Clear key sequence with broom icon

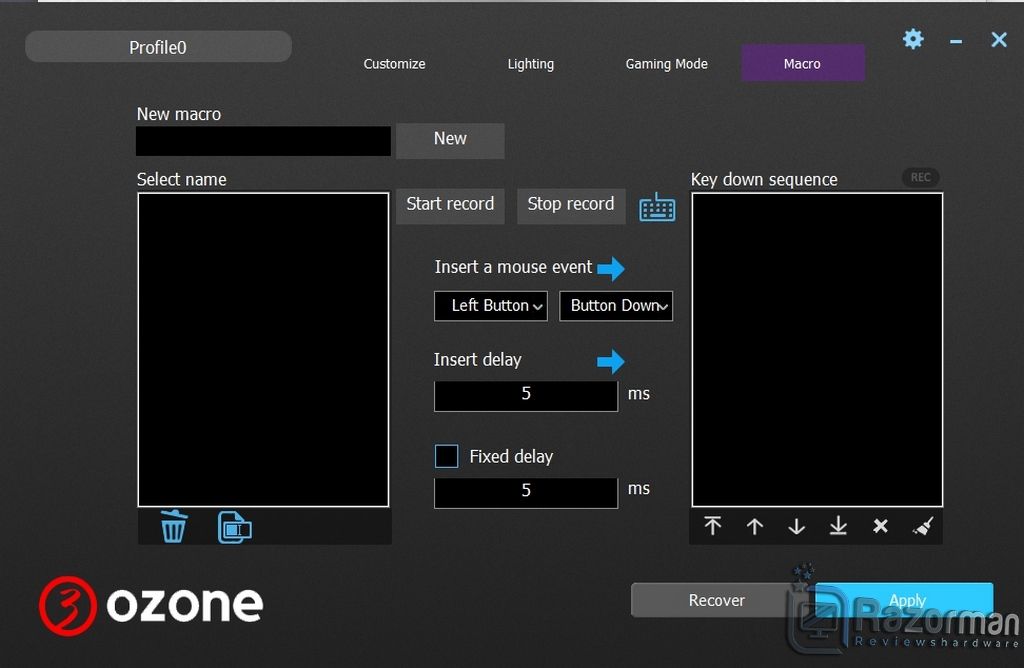(923, 526)
